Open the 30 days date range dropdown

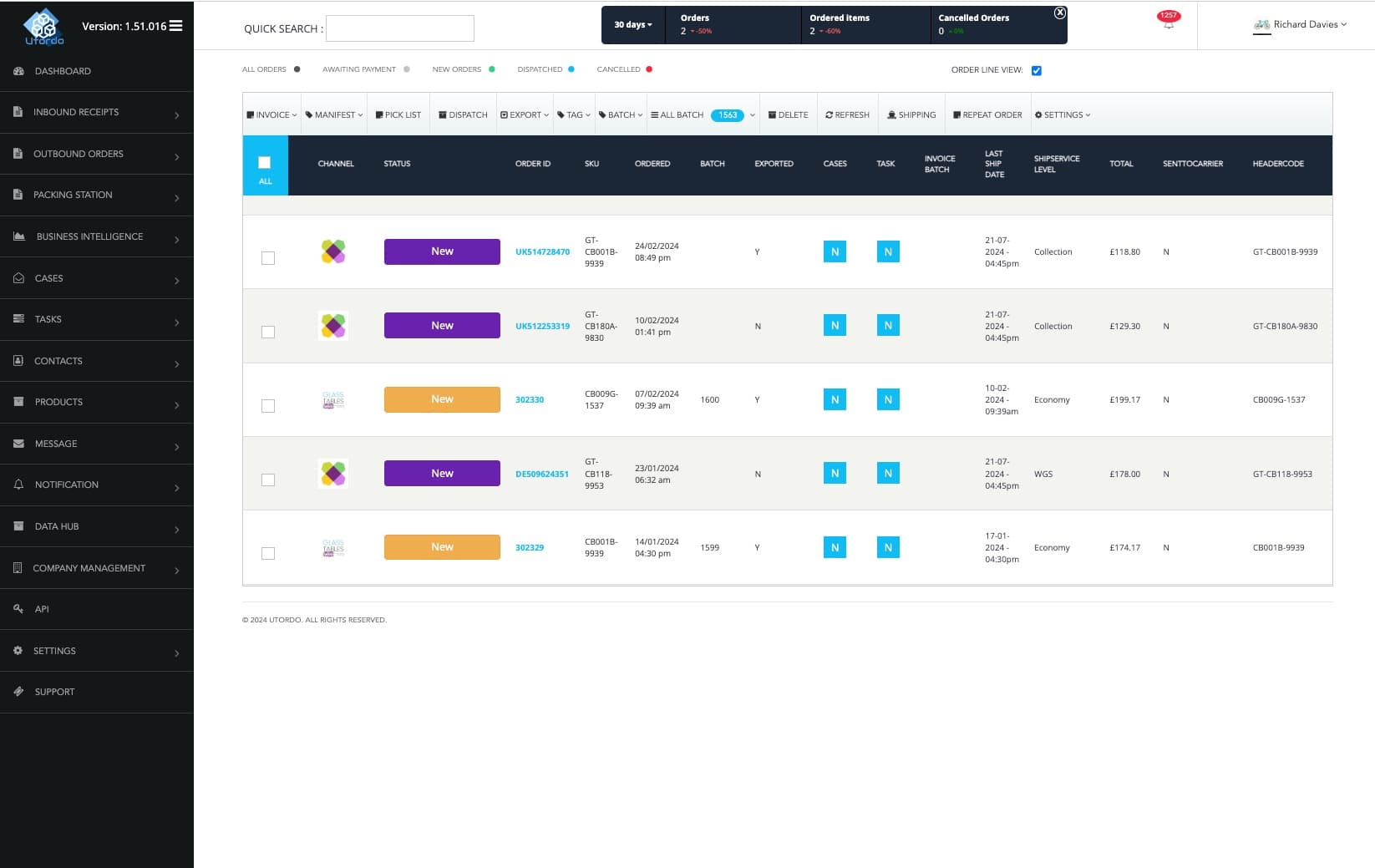pos(632,24)
